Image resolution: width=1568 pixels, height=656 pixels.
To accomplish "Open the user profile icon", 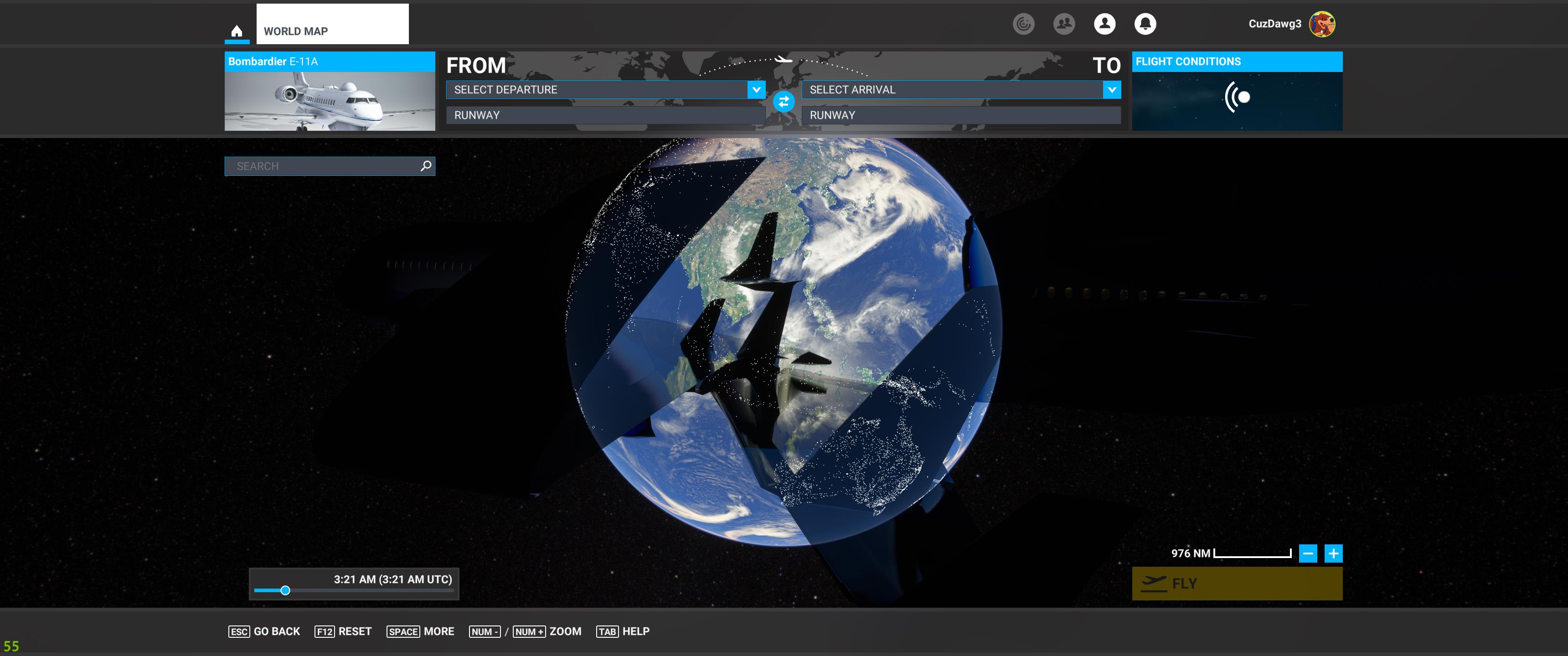I will [x=1104, y=24].
